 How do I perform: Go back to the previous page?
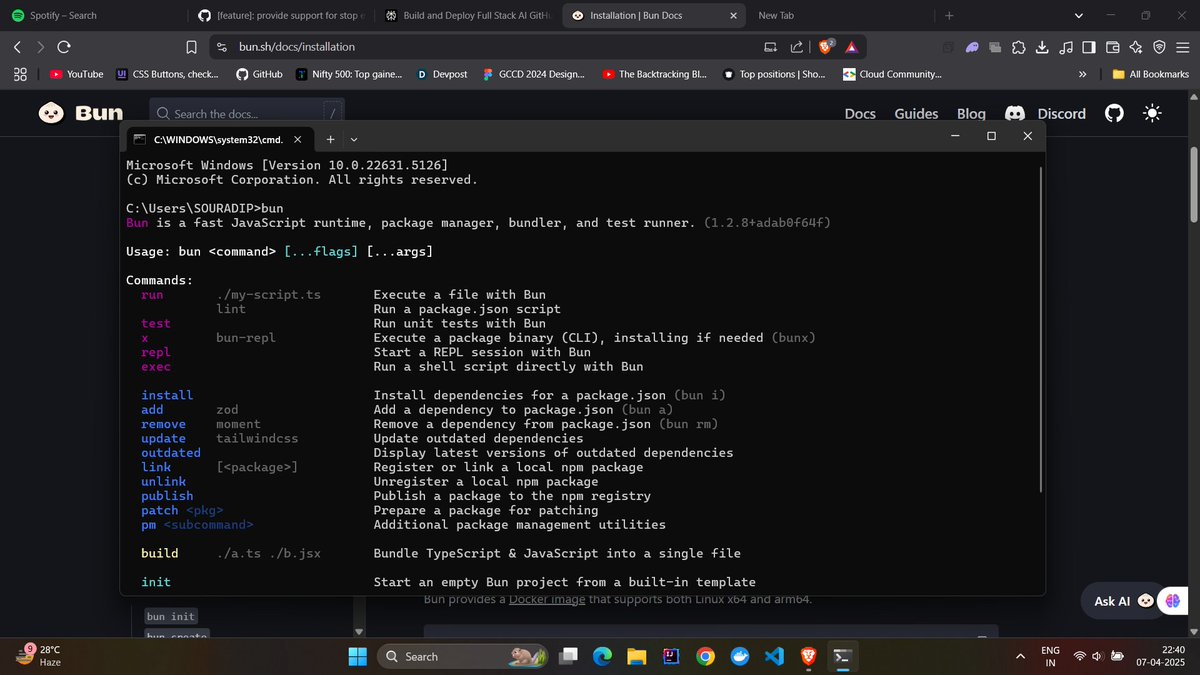17,46
